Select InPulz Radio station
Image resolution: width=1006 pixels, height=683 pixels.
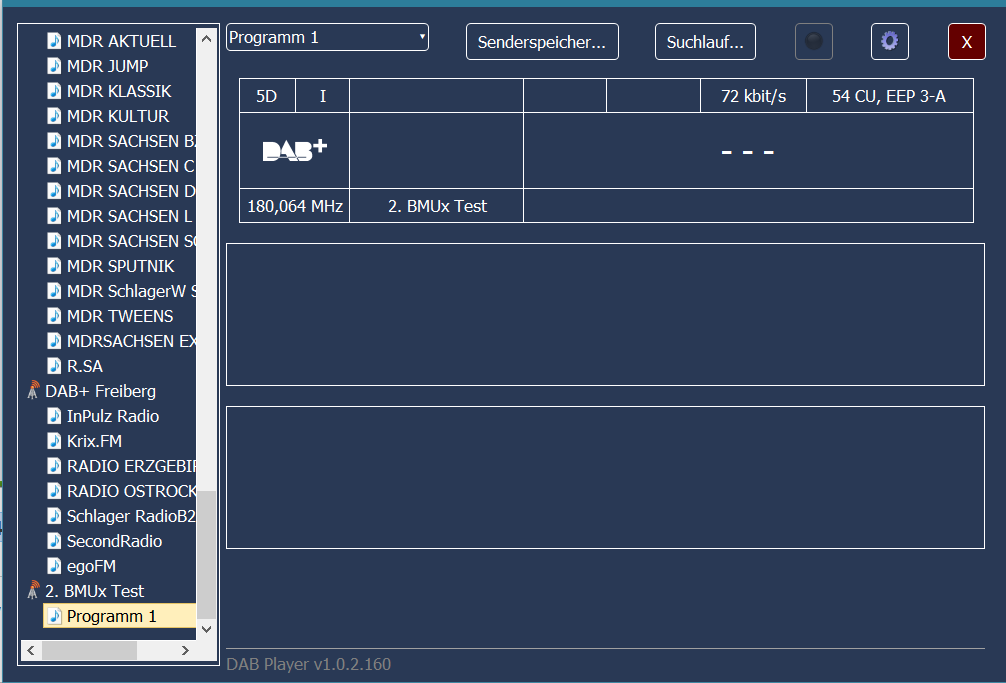tap(112, 416)
